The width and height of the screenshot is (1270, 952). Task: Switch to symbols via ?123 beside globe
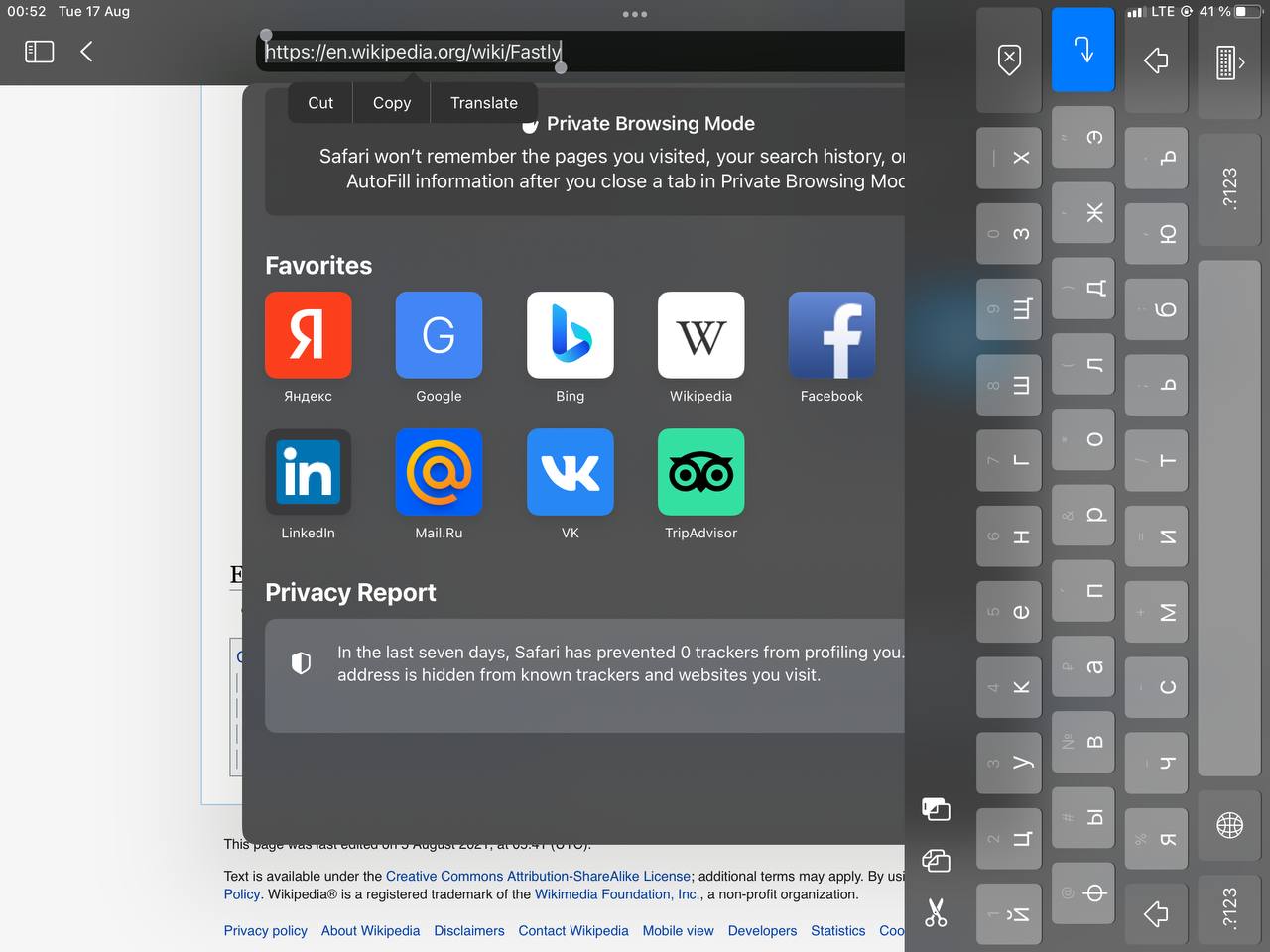[x=1230, y=907]
